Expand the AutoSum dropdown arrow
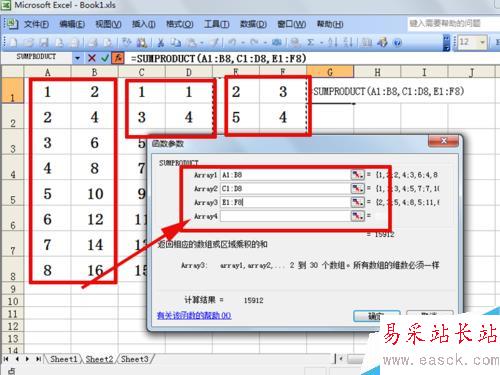The width and height of the screenshot is (500, 375). (321, 43)
